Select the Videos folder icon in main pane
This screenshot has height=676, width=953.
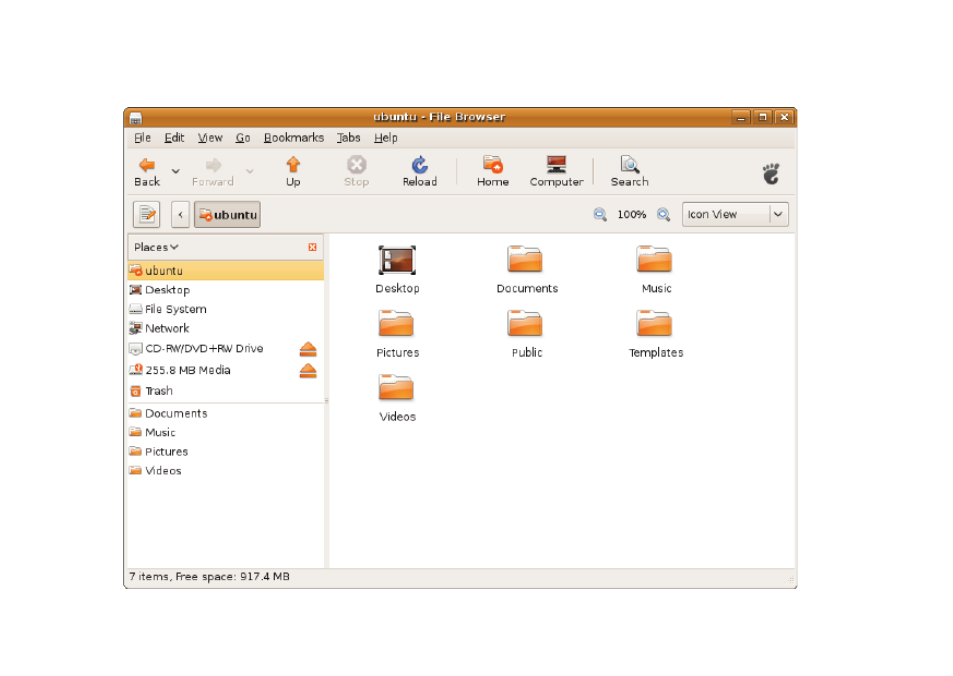tap(396, 388)
